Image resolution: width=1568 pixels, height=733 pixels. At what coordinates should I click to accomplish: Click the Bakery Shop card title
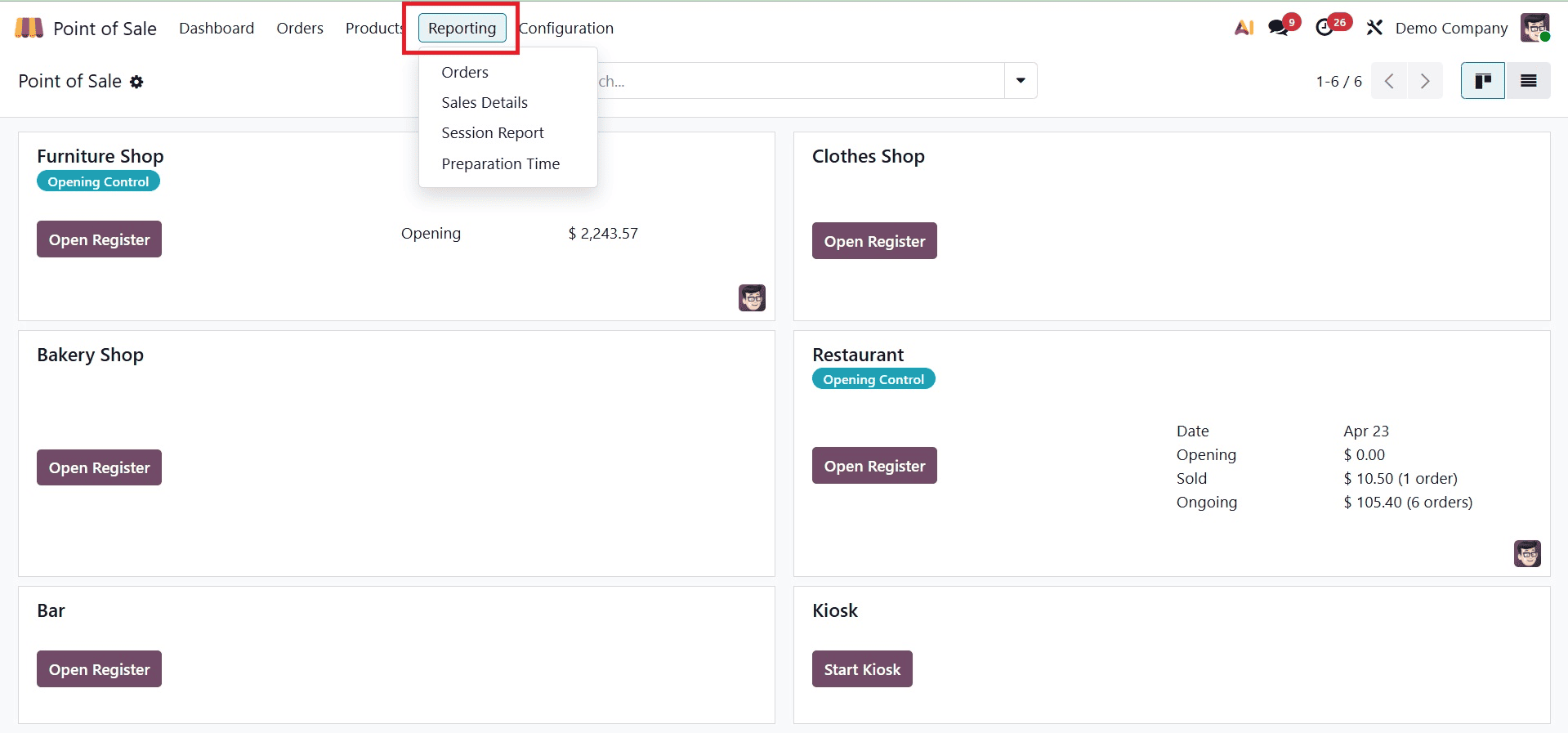click(90, 355)
